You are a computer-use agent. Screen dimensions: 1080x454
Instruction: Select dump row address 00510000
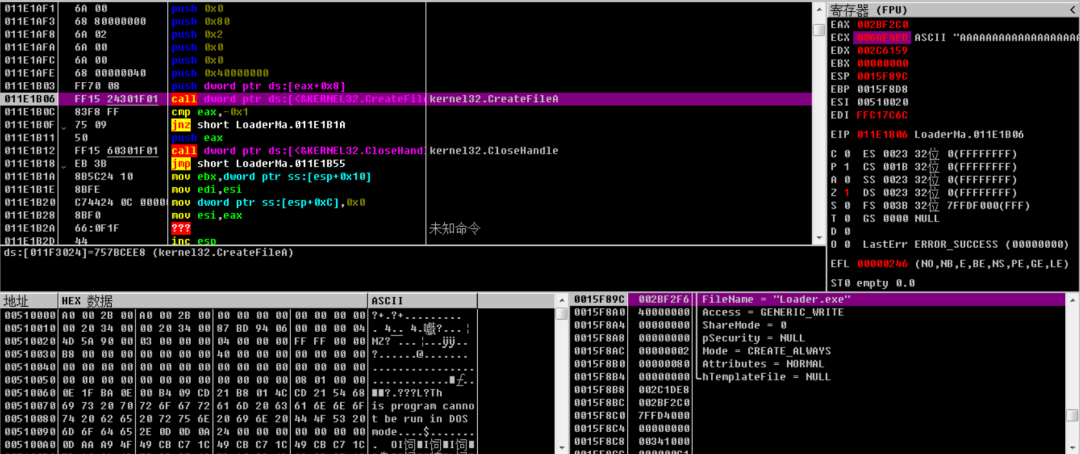[x=28, y=315]
